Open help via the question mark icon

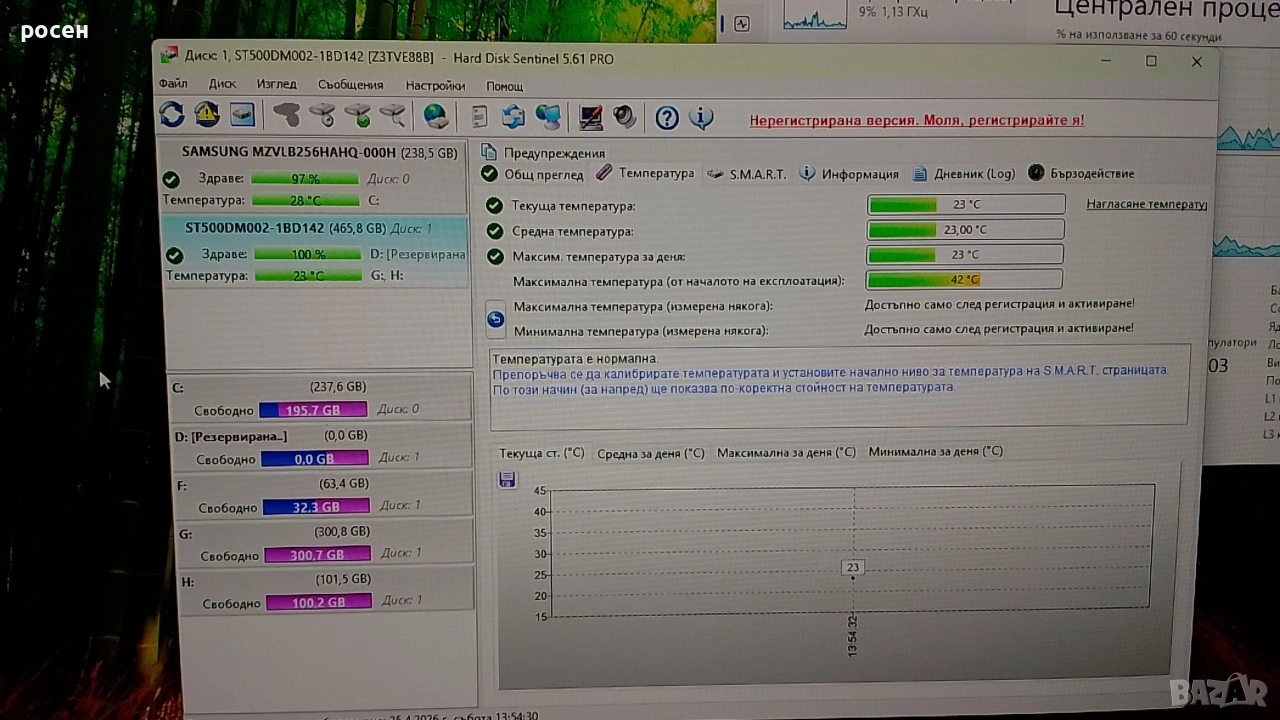(667, 119)
